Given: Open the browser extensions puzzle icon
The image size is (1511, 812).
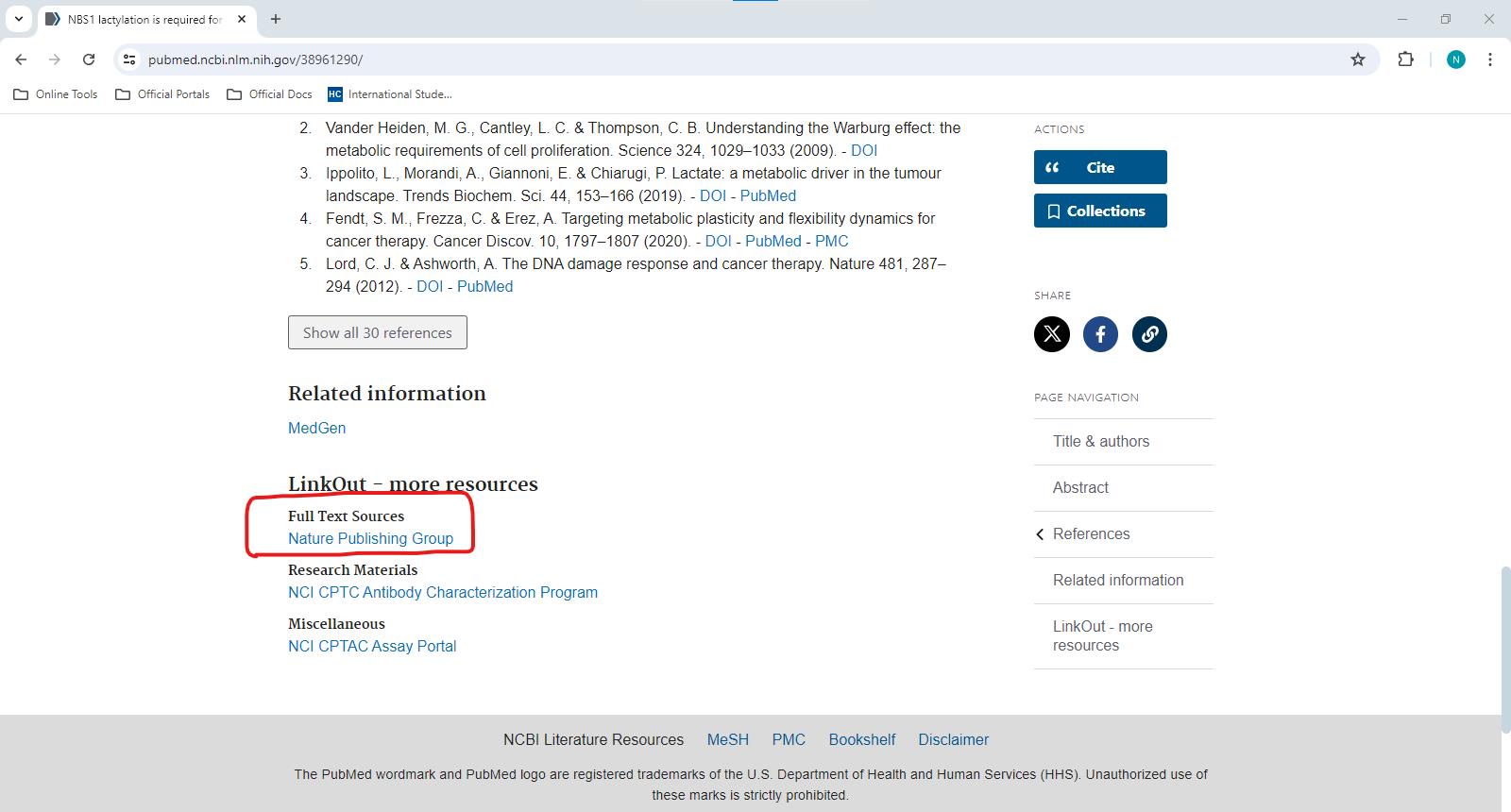Looking at the screenshot, I should [x=1405, y=59].
